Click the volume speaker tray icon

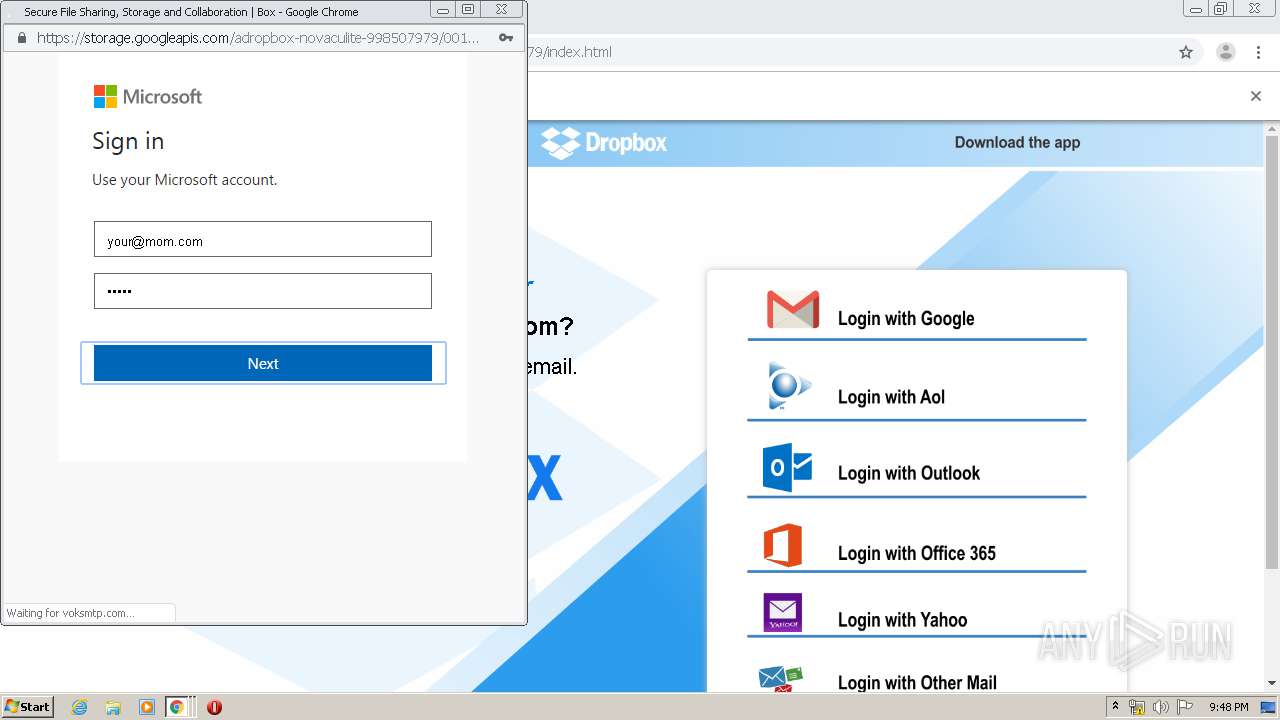click(x=1161, y=707)
